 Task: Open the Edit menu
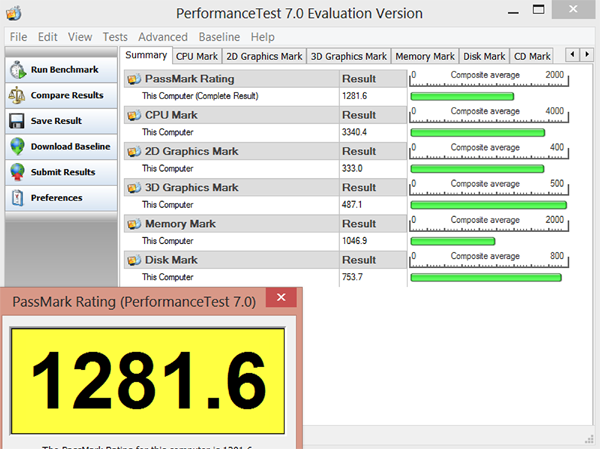pos(47,37)
